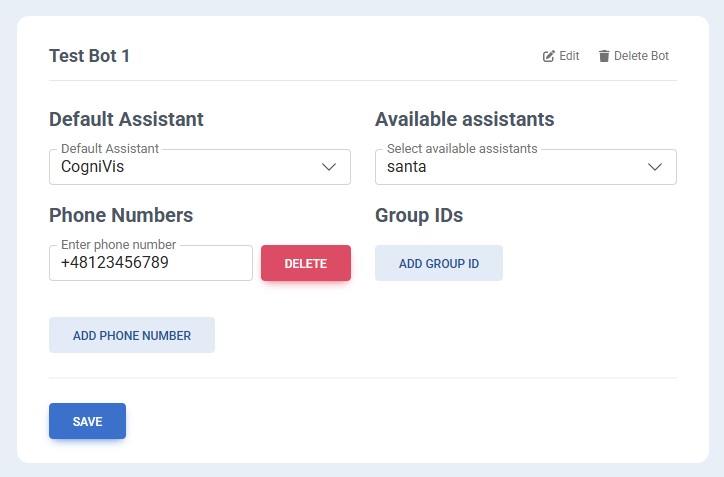The height and width of the screenshot is (477, 724).
Task: Click the "Available assistants" section heading
Action: [464, 119]
